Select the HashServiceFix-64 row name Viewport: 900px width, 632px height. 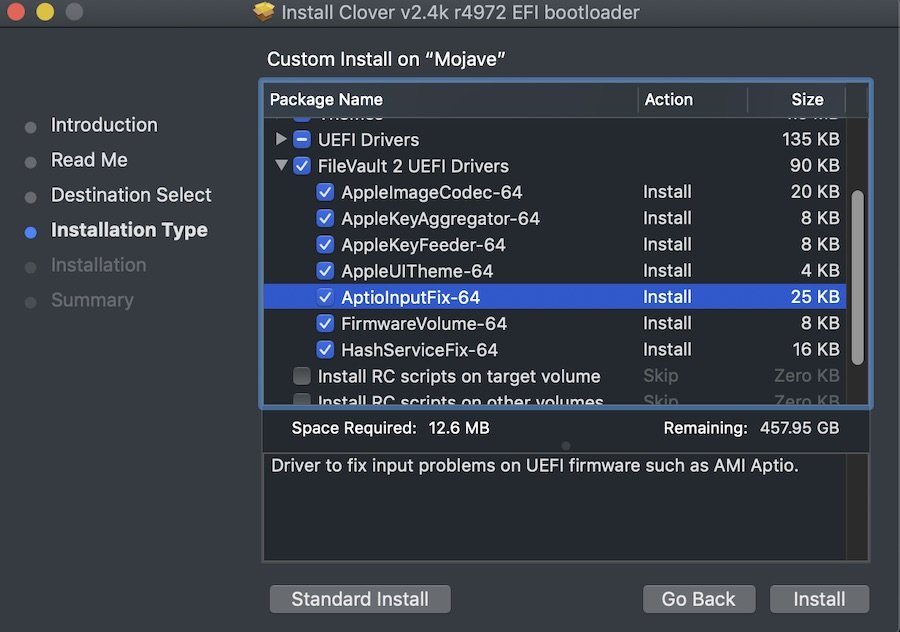coord(419,350)
